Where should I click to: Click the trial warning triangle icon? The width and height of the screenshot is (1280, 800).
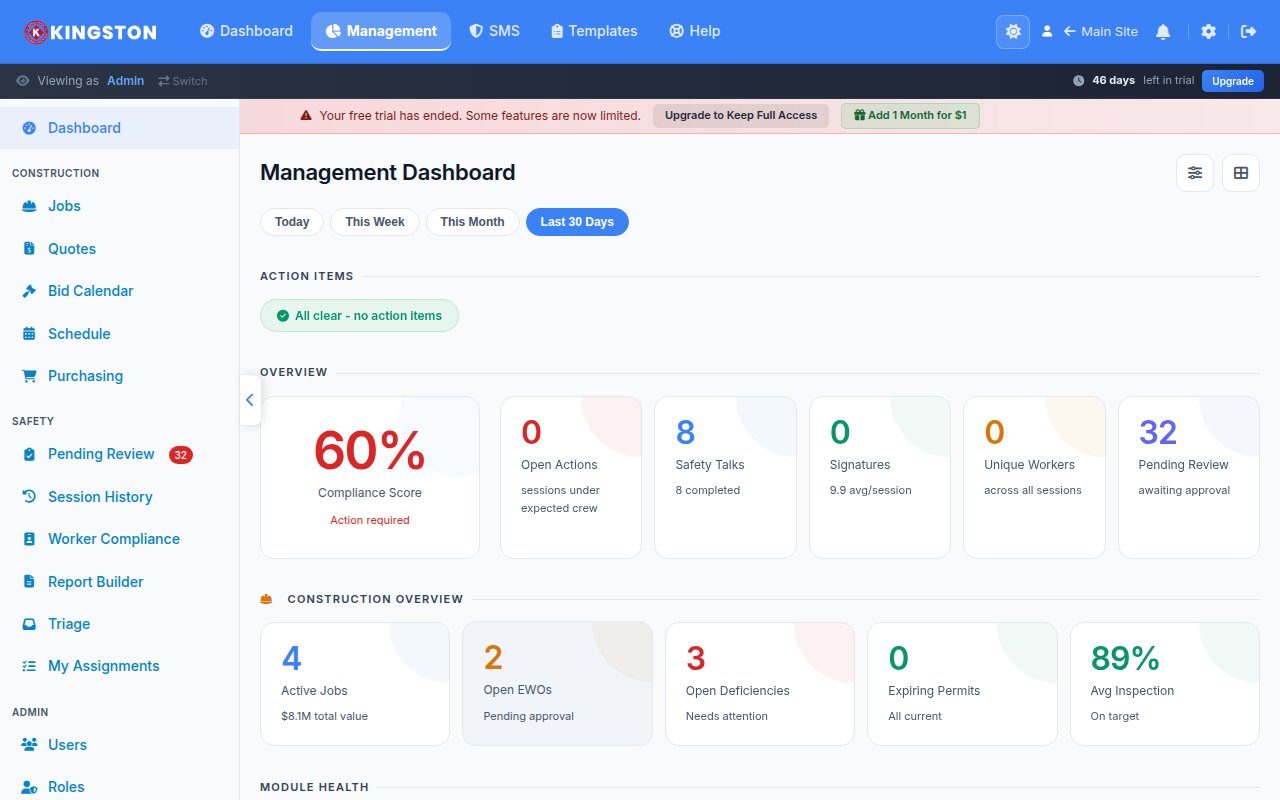(x=306, y=116)
